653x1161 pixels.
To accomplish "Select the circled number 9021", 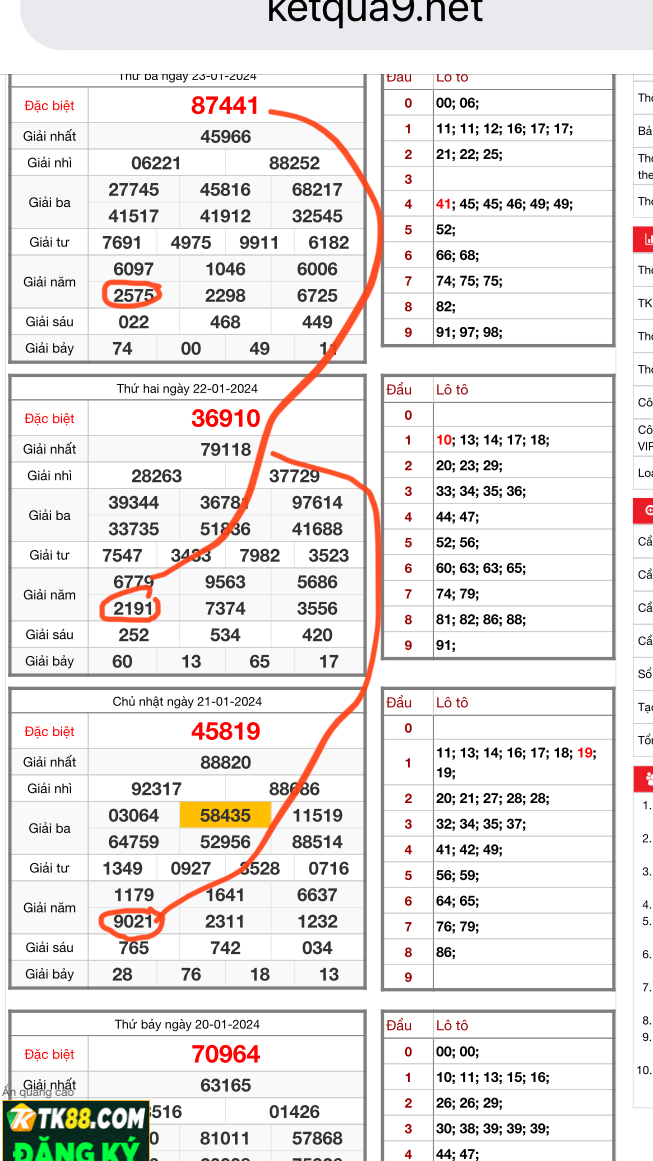I will (x=133, y=921).
